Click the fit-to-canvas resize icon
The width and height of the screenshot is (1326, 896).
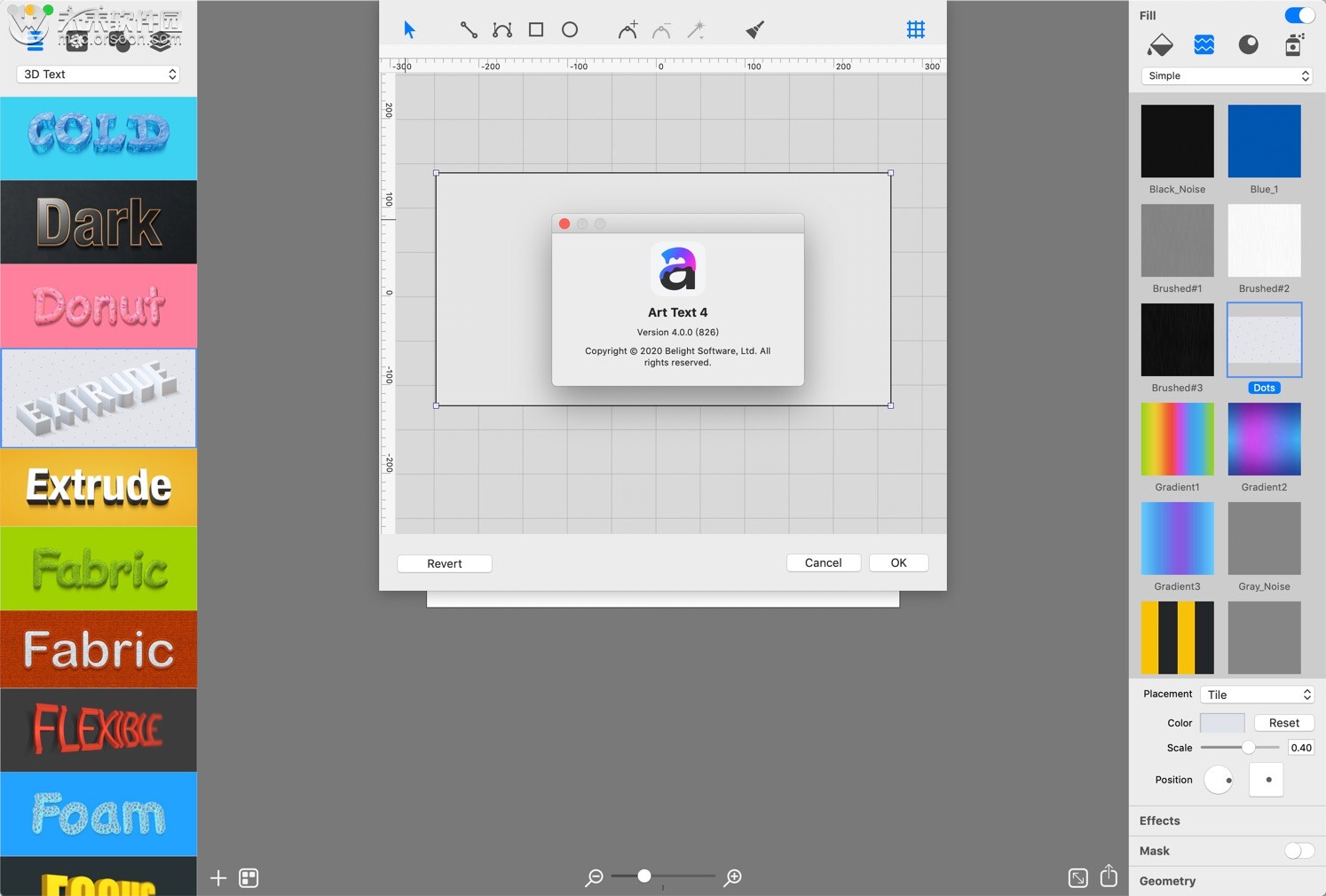point(1077,878)
